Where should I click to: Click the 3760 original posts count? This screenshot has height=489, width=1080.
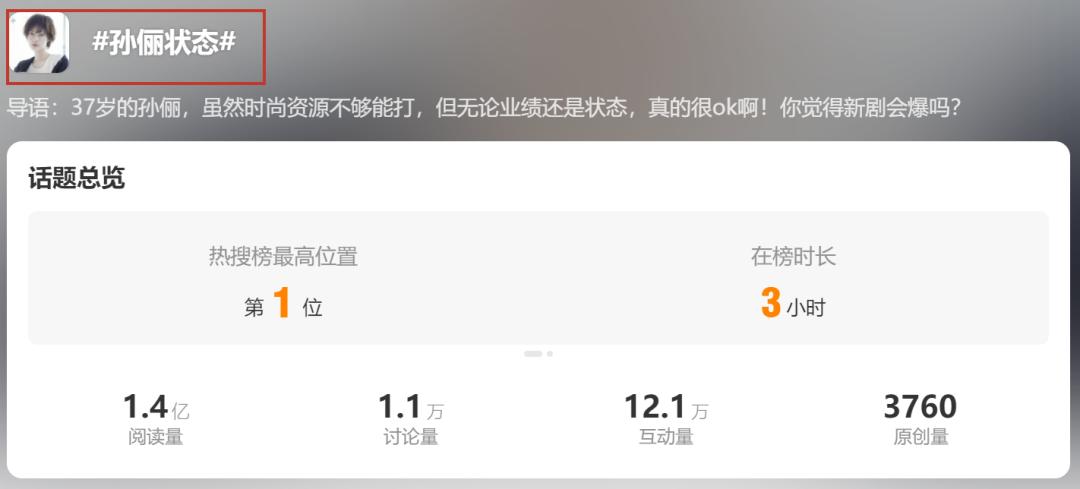point(921,407)
